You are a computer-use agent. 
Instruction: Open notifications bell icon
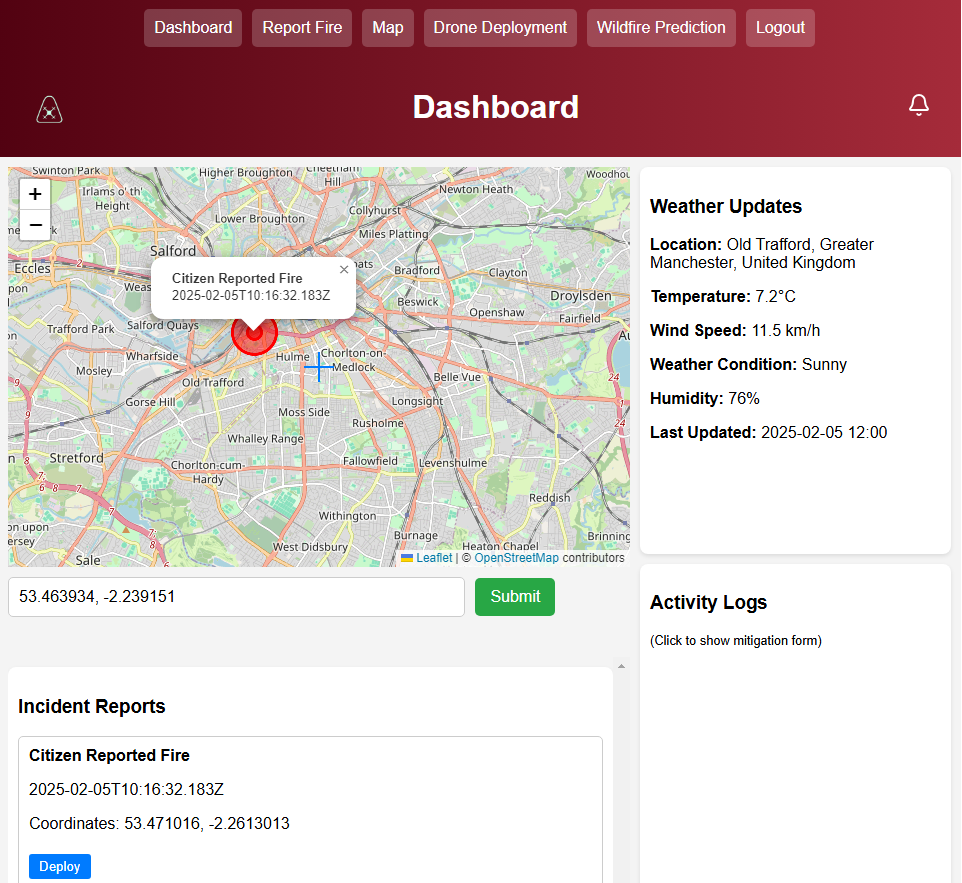(x=918, y=105)
